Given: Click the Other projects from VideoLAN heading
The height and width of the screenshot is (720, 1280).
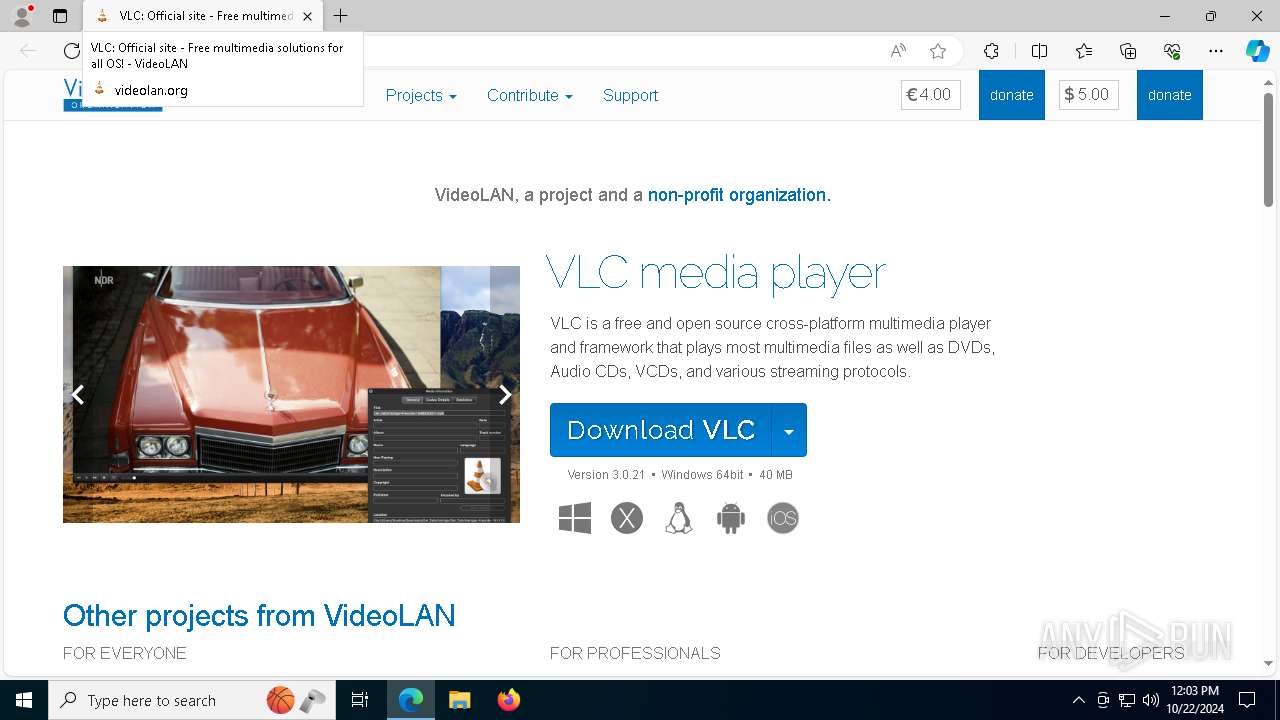Looking at the screenshot, I should (259, 615).
